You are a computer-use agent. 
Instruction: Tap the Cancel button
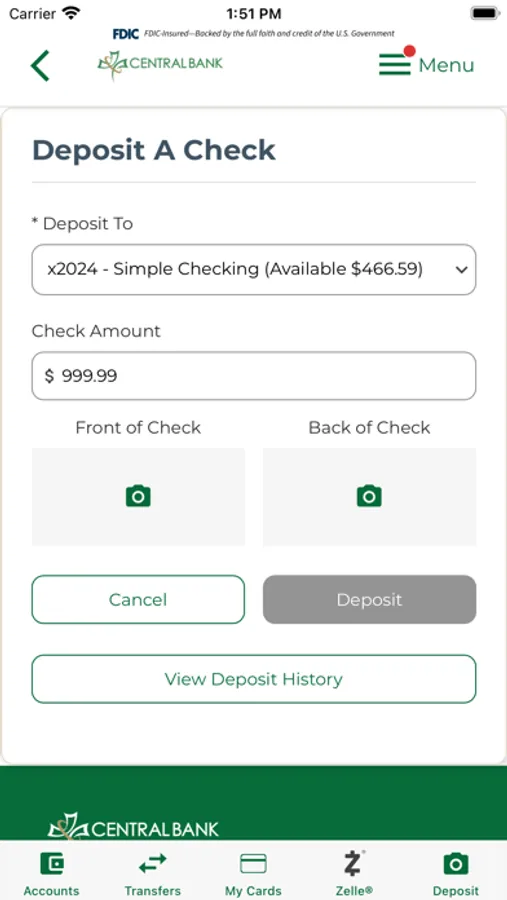click(x=138, y=599)
